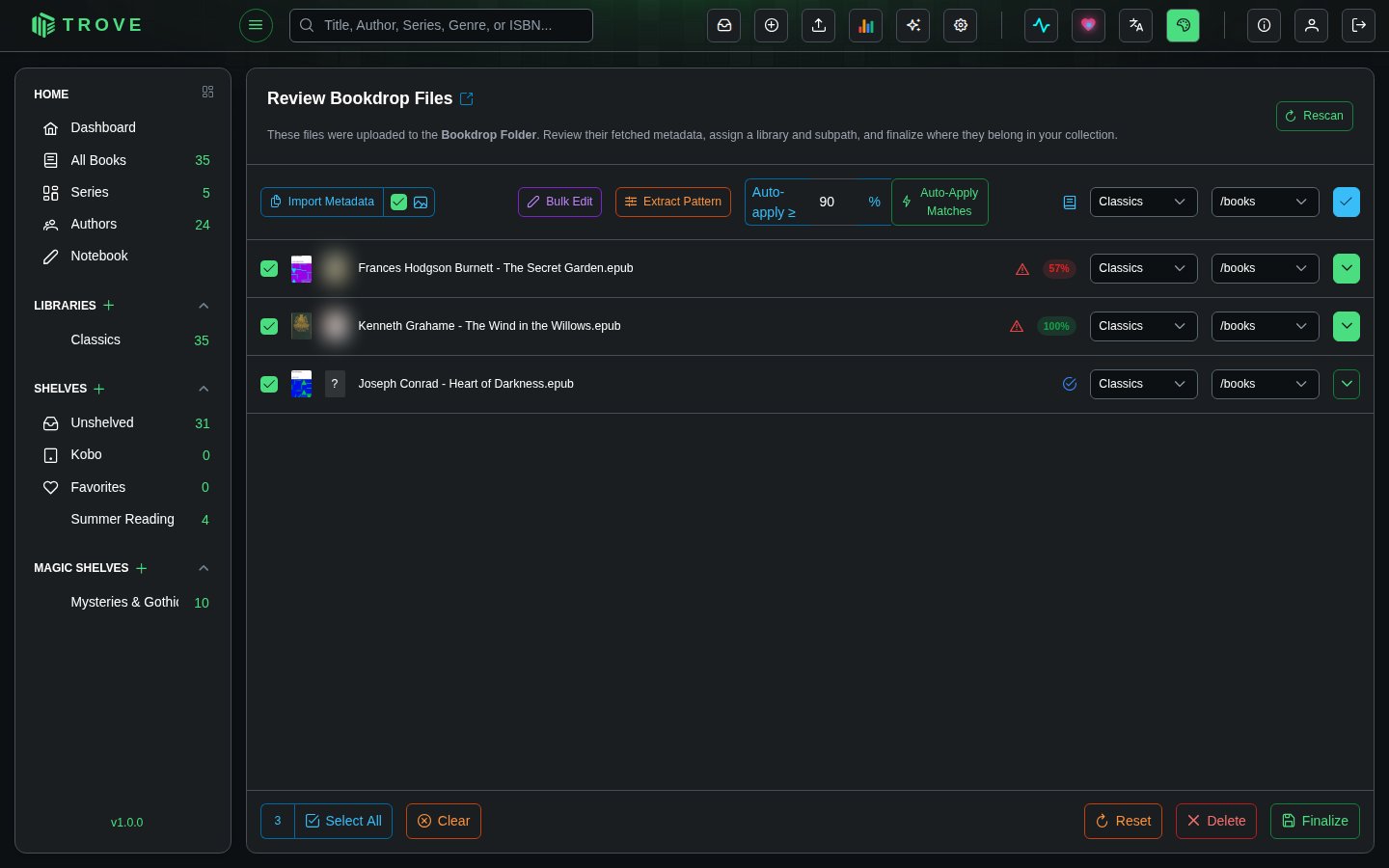Image resolution: width=1389 pixels, height=868 pixels.
Task: Click the auto-apply threshold value 90 field
Action: pyautogui.click(x=834, y=202)
